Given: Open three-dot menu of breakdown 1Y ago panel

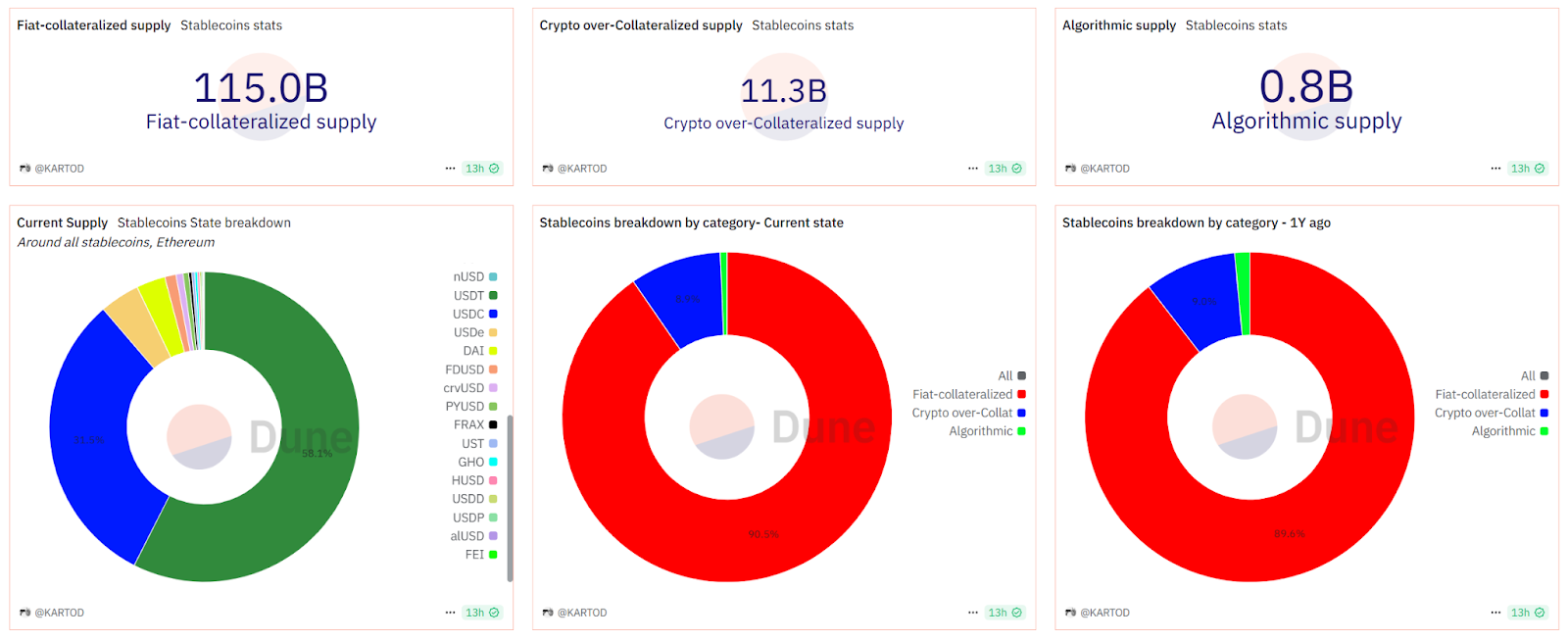Looking at the screenshot, I should 1495,613.
